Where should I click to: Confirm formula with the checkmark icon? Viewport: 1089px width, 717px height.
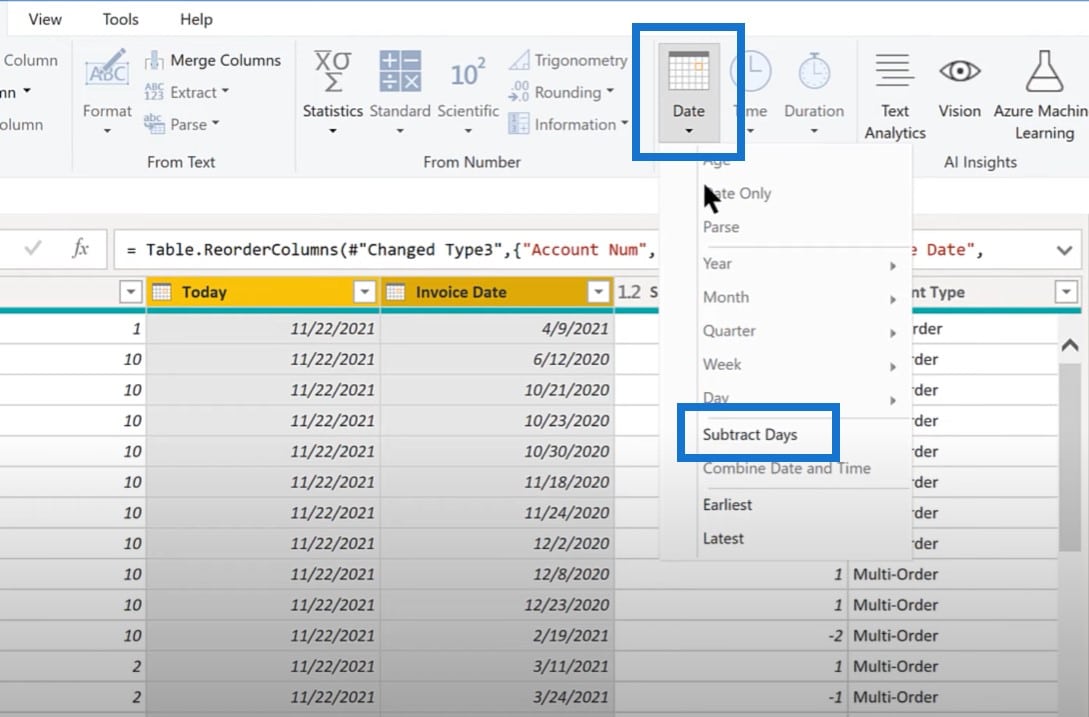33,249
